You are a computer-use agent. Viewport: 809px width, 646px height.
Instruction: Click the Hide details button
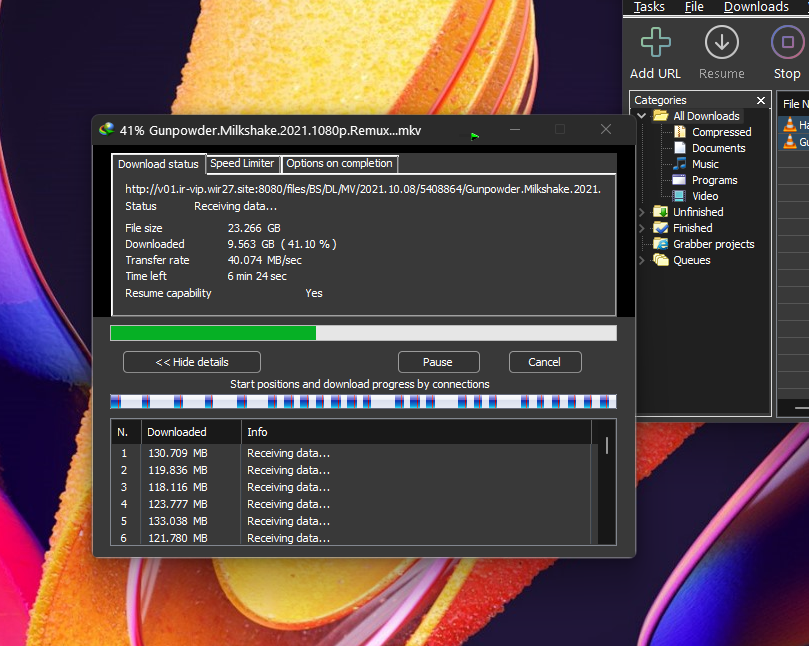coord(192,362)
